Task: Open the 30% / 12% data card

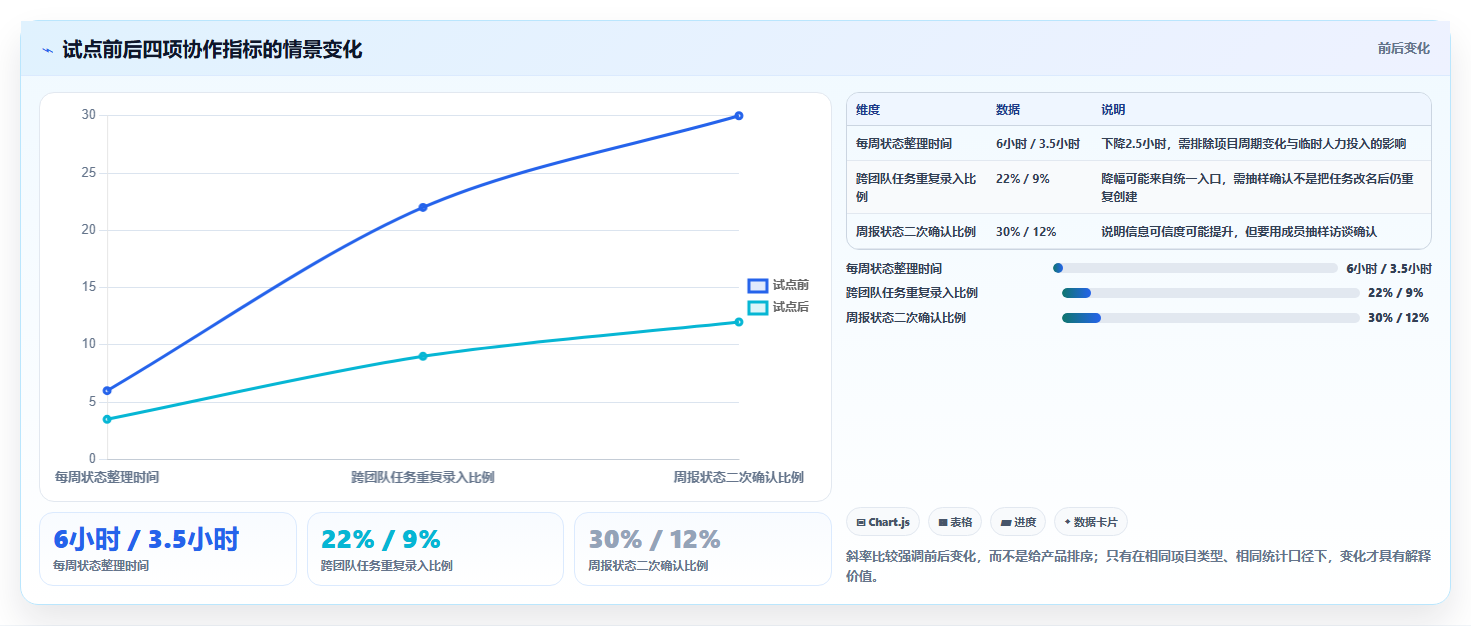Action: 703,549
